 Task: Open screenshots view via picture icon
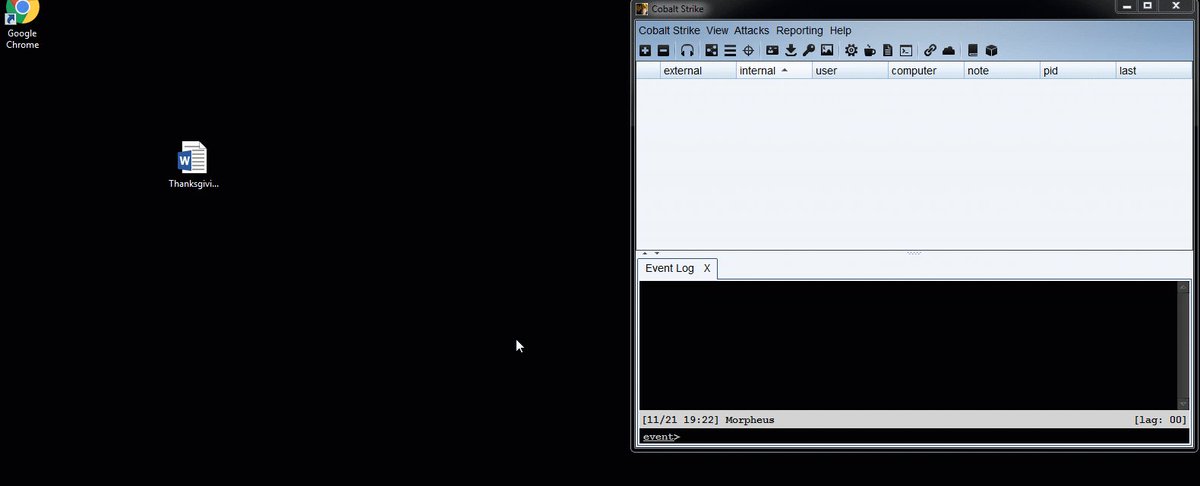tap(827, 50)
